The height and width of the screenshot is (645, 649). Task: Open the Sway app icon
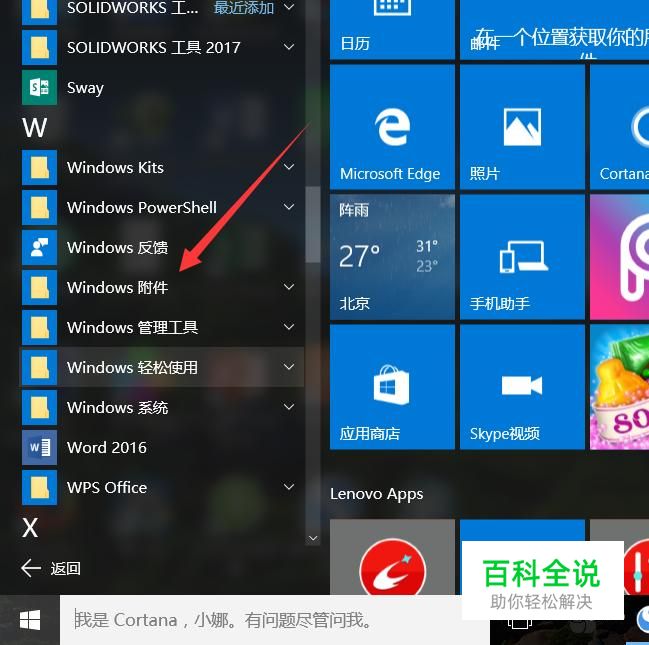(x=39, y=88)
